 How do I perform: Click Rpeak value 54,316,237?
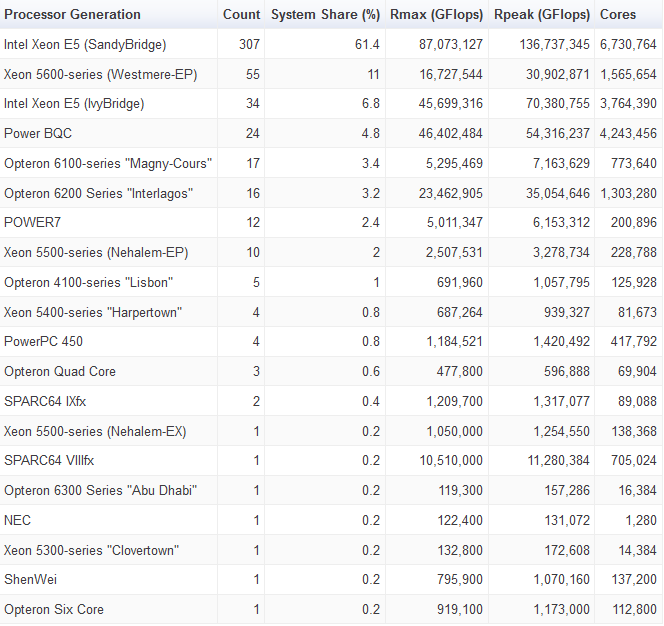(x=558, y=133)
